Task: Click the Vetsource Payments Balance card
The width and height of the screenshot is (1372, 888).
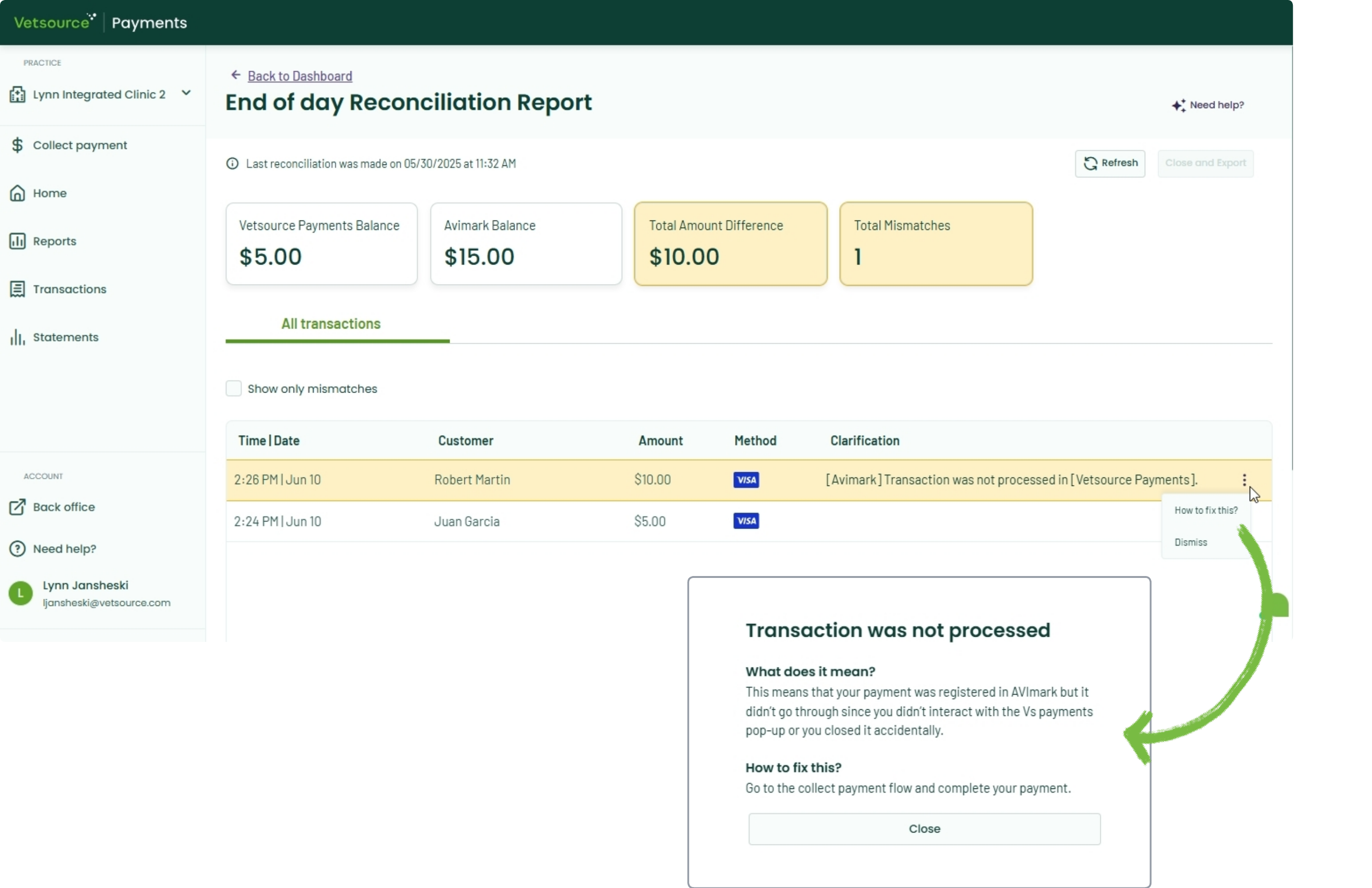Action: click(x=321, y=243)
